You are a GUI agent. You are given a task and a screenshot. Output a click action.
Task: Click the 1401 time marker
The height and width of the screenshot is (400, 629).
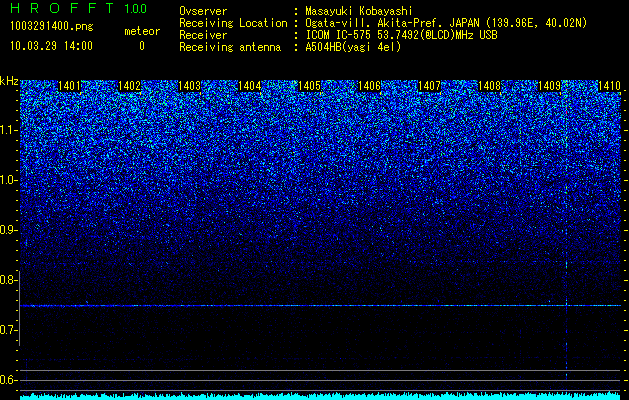click(x=69, y=86)
